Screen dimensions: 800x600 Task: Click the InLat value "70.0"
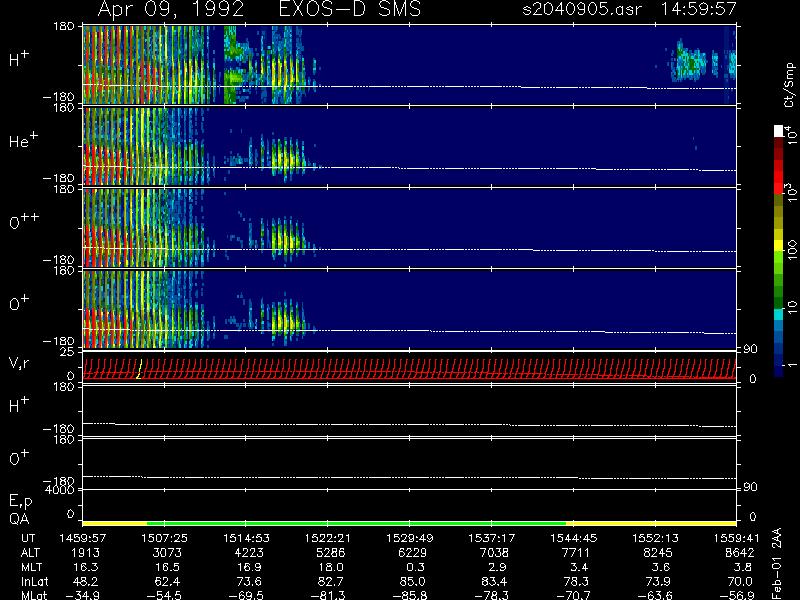pyautogui.click(x=742, y=581)
